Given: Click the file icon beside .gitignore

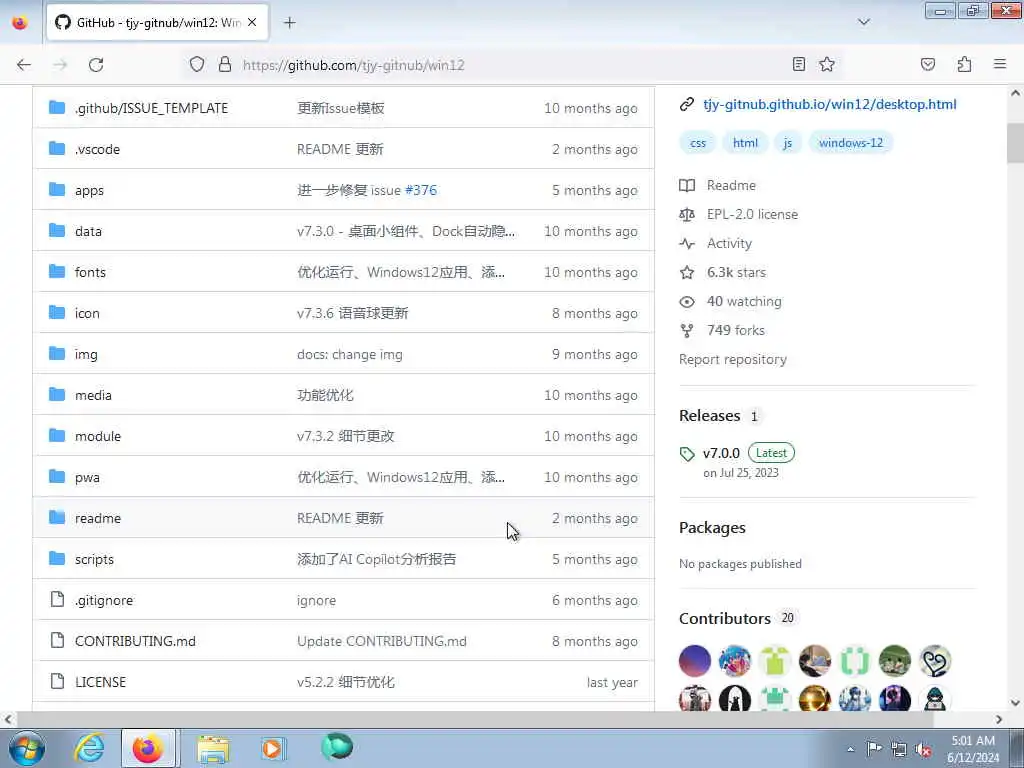Looking at the screenshot, I should coord(57,600).
